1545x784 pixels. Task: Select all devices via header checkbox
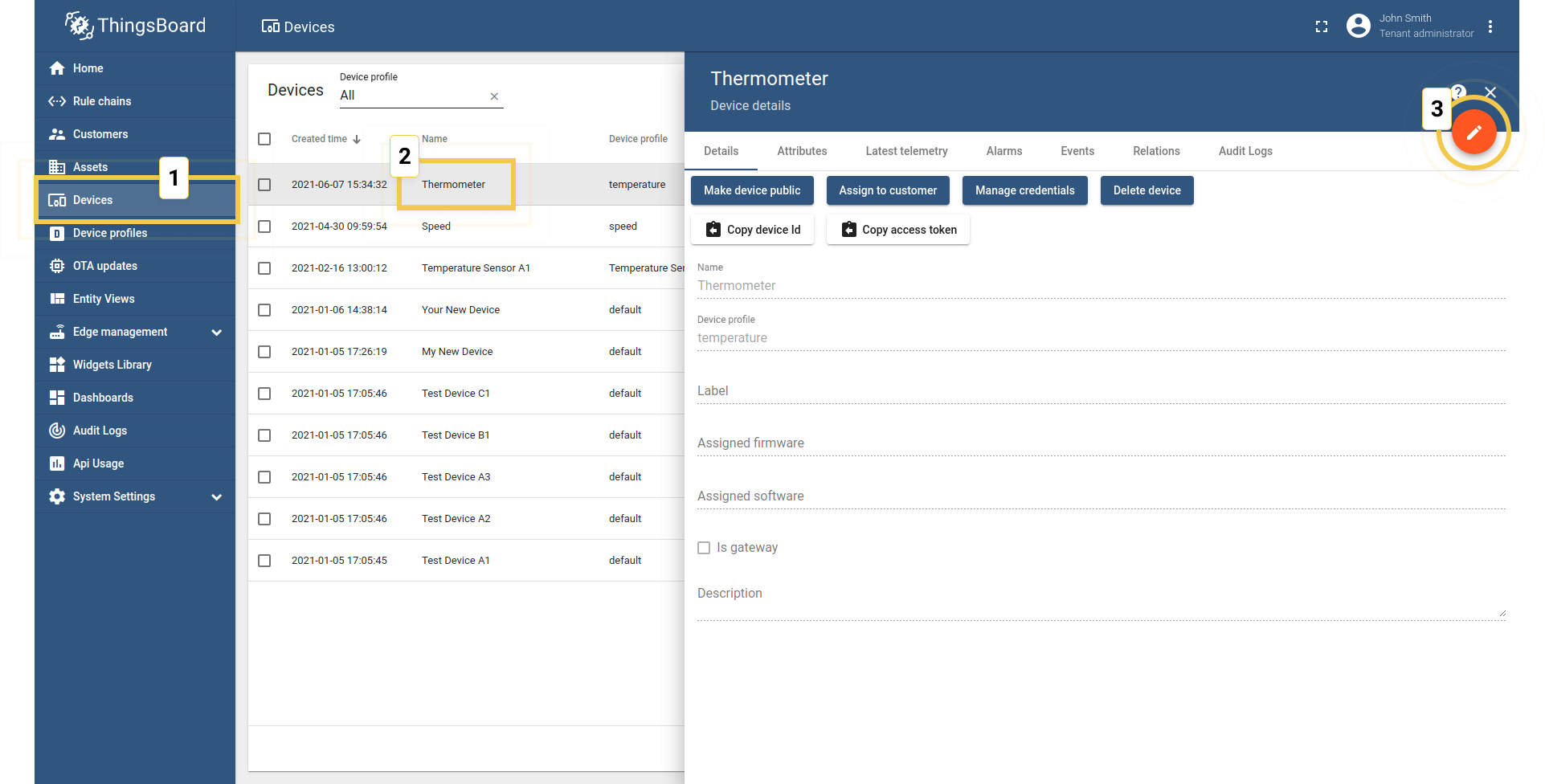click(x=264, y=138)
